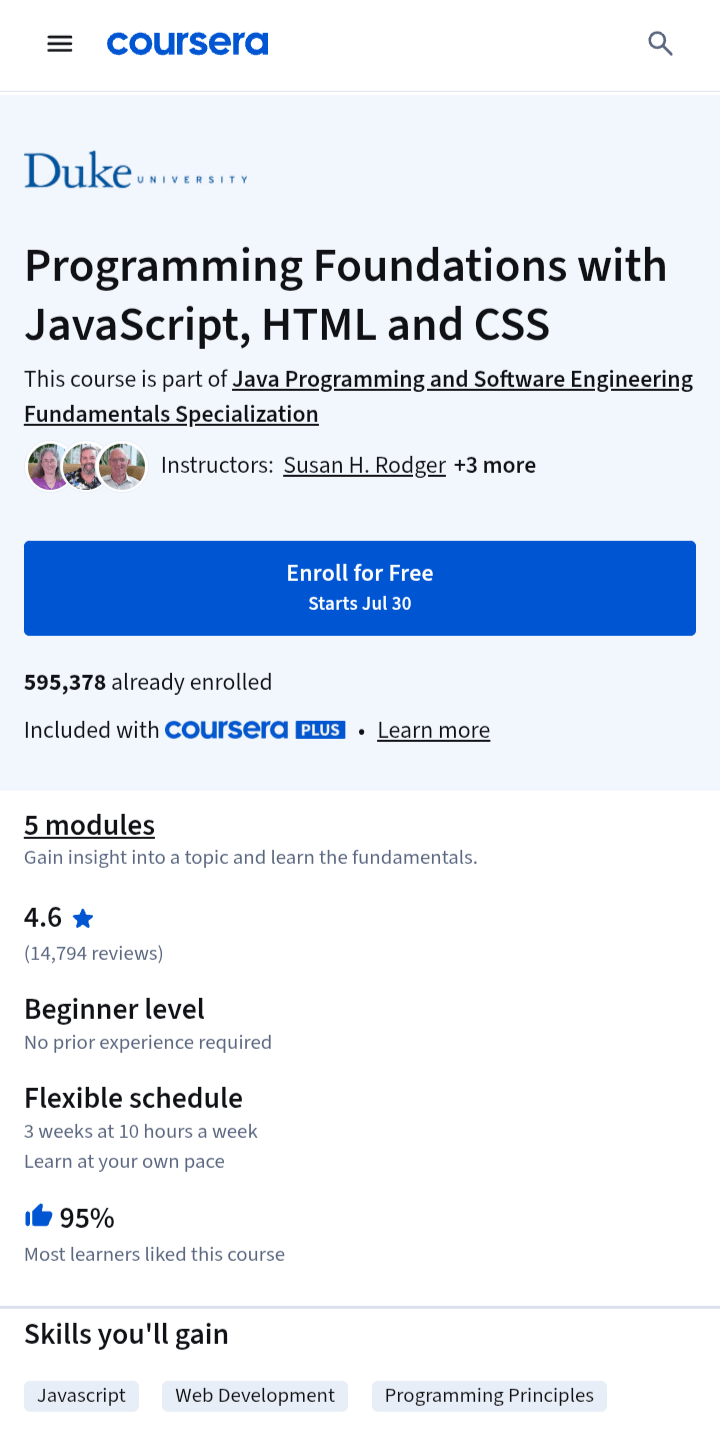Open Susan H. Rodger instructor profile

(365, 465)
